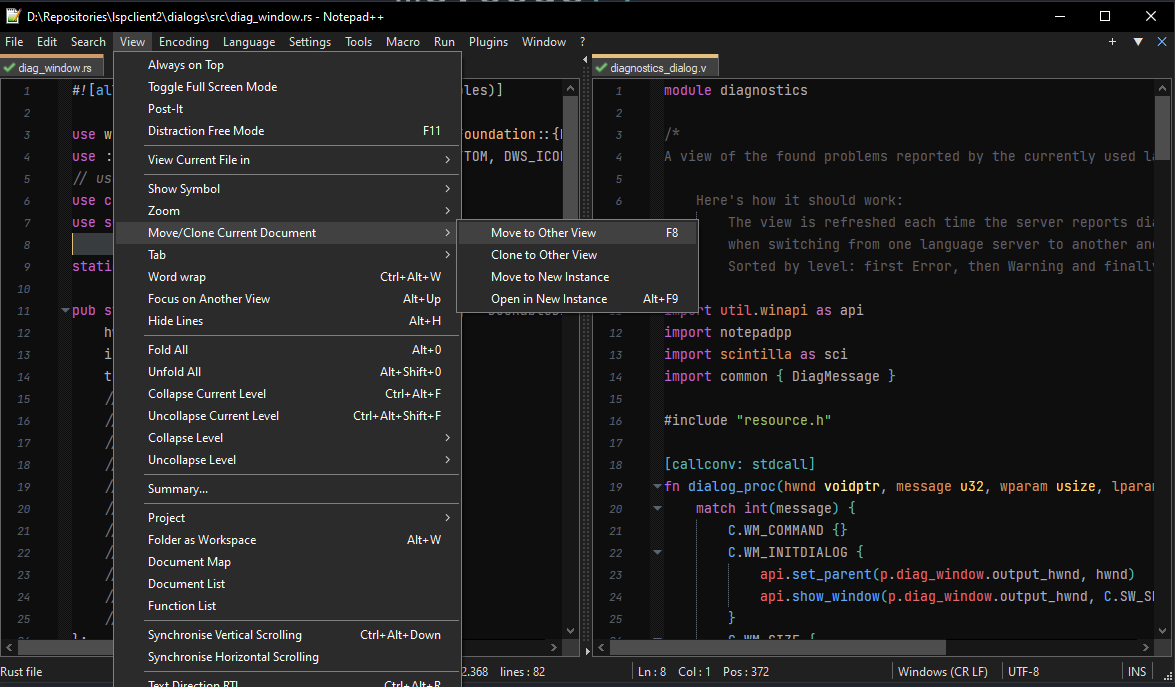Open the Window menu
Viewport: 1175px width, 687px height.
(x=543, y=42)
